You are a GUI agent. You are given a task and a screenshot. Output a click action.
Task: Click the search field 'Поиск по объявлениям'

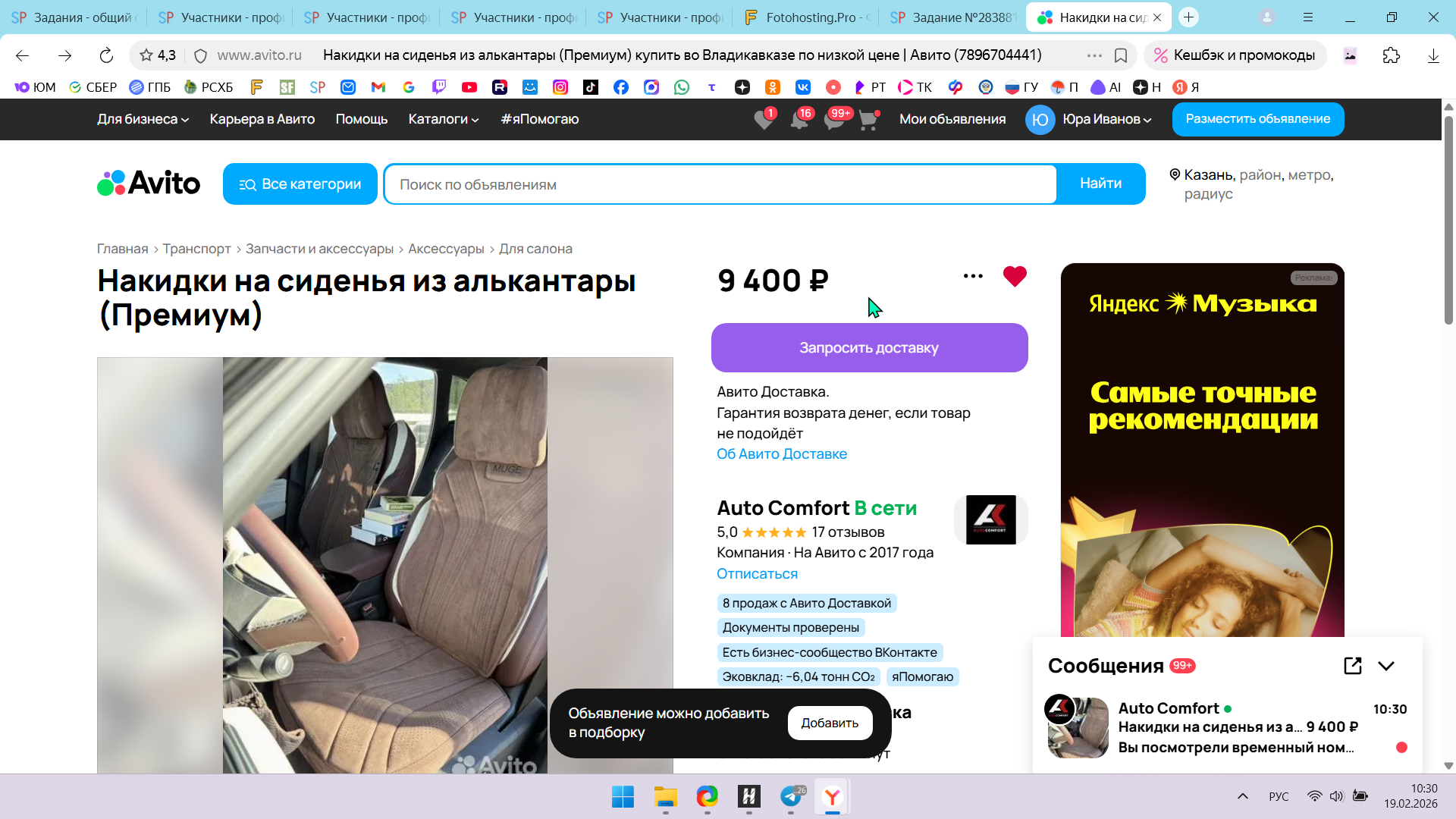pyautogui.click(x=720, y=184)
